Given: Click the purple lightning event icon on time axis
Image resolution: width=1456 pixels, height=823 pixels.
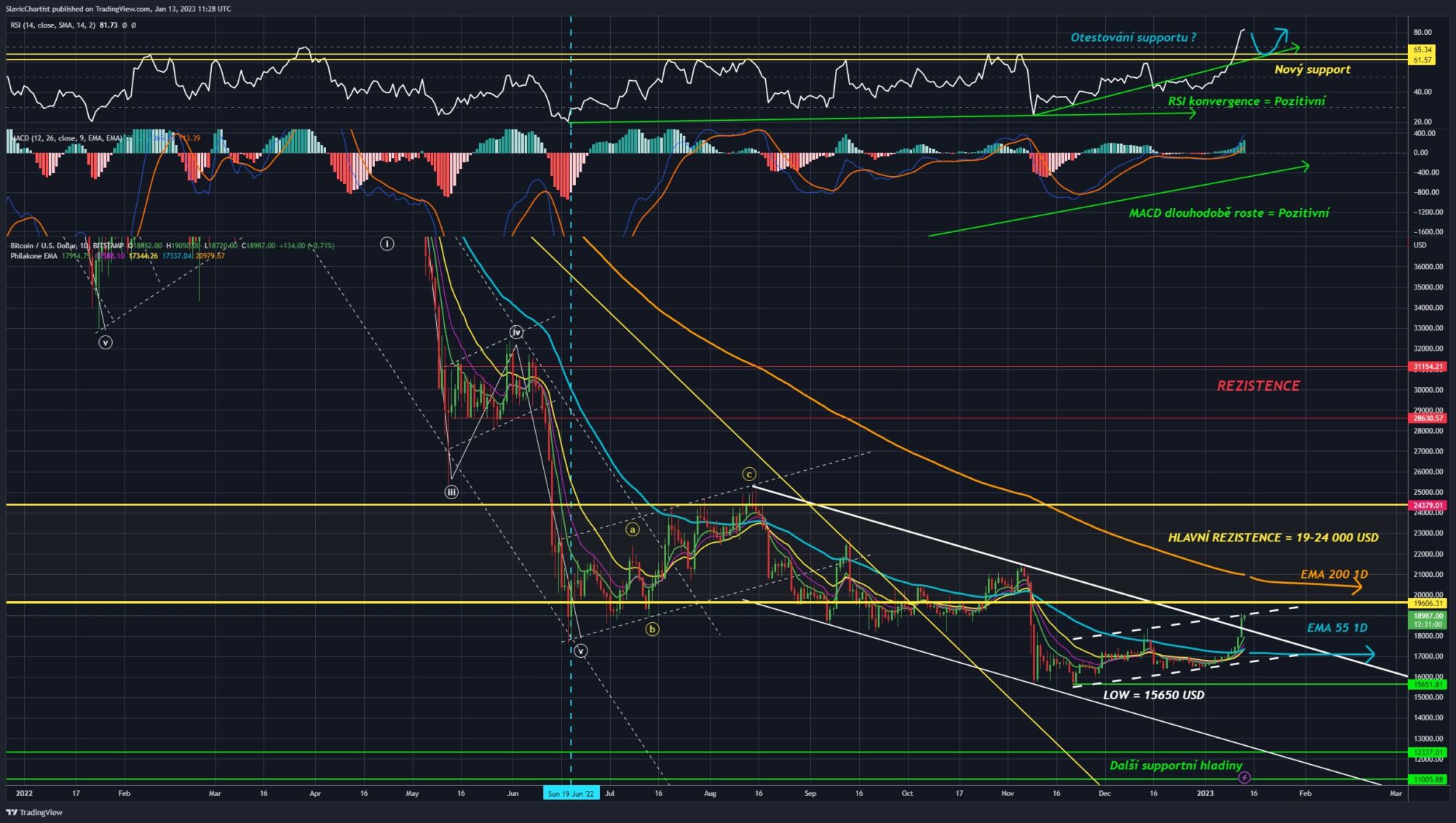Looking at the screenshot, I should (x=1244, y=779).
